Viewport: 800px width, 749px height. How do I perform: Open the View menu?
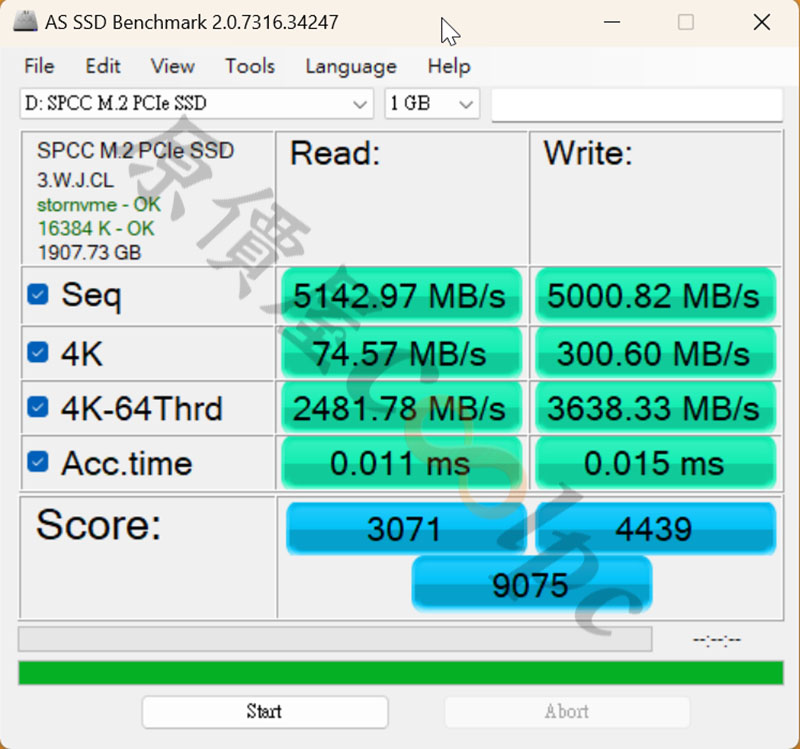(172, 66)
